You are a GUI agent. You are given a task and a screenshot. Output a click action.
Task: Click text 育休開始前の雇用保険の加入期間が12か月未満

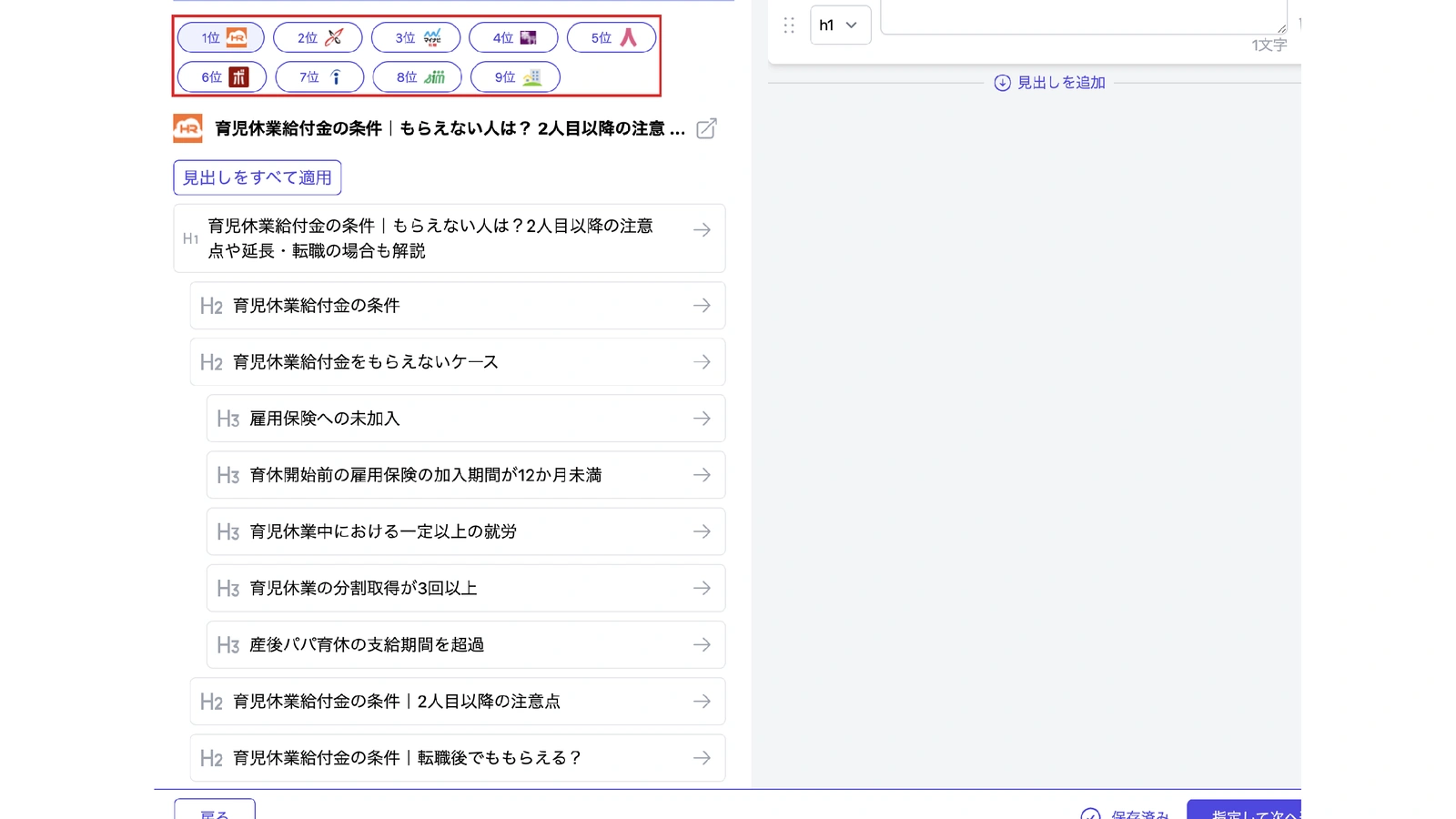[x=426, y=475]
